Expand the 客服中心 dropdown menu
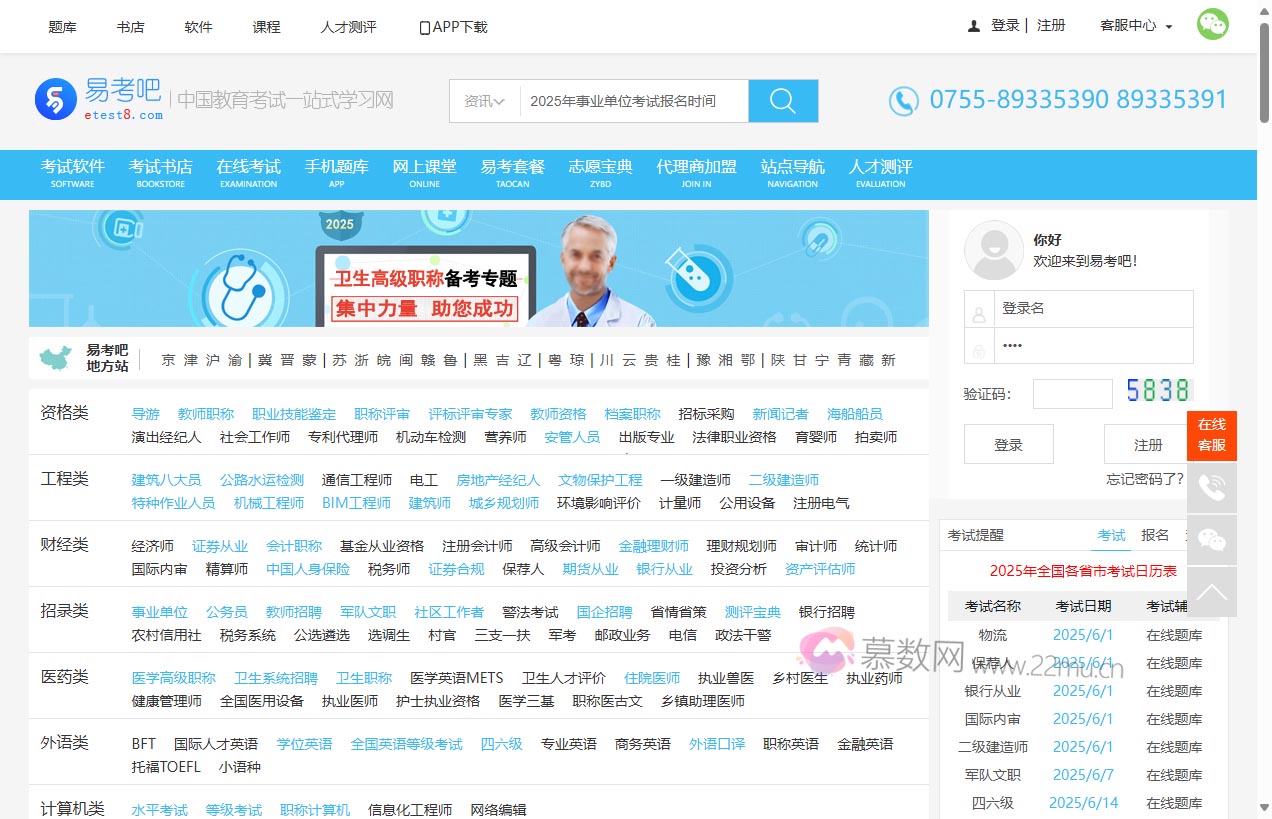This screenshot has width=1272, height=819. [x=1133, y=26]
